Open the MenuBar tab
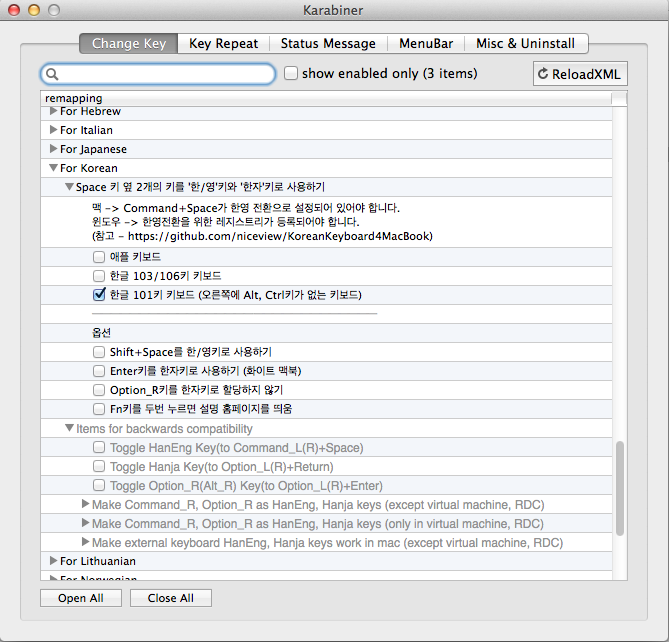Screen dimensions: 669x642 tap(426, 44)
